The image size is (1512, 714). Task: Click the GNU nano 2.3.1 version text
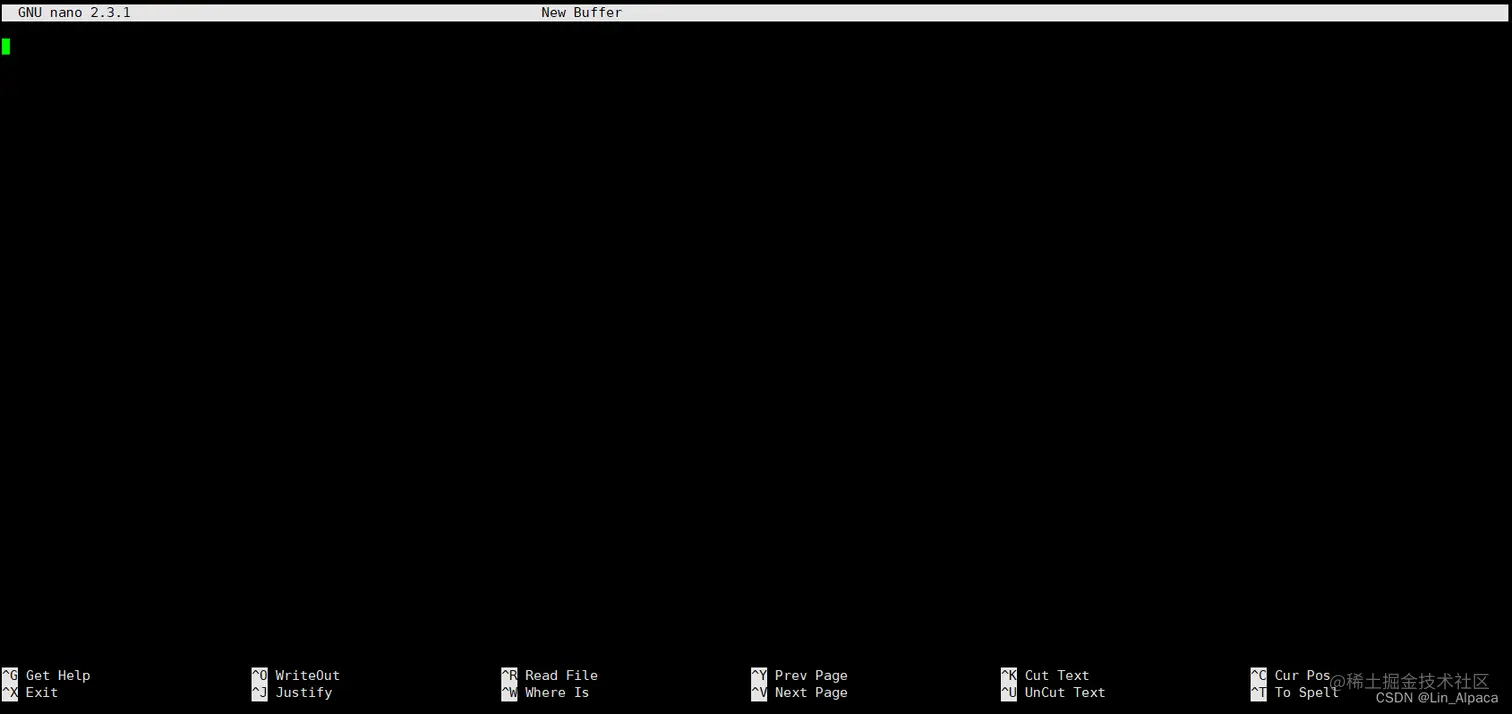pos(74,13)
